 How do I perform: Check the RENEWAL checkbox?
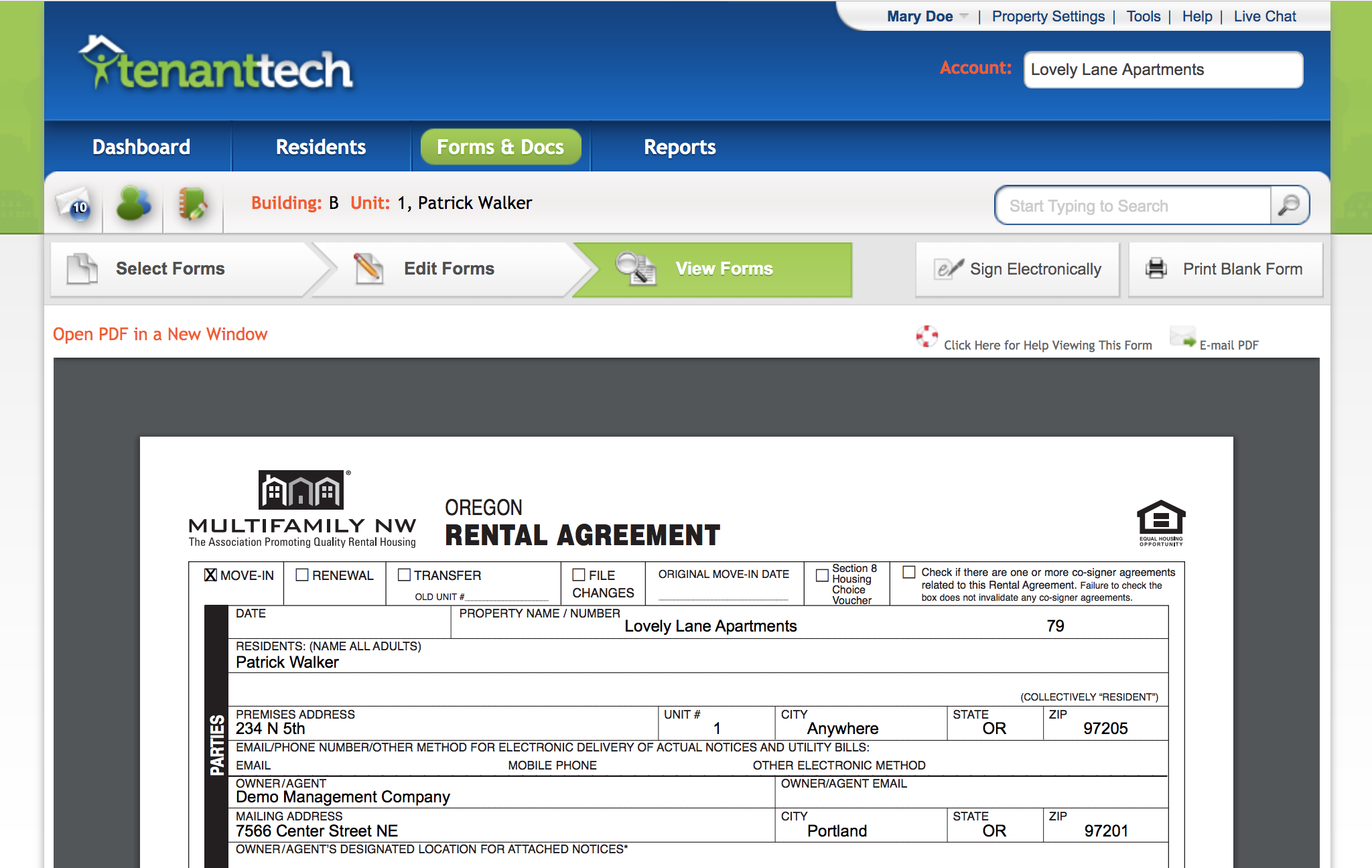coord(302,575)
